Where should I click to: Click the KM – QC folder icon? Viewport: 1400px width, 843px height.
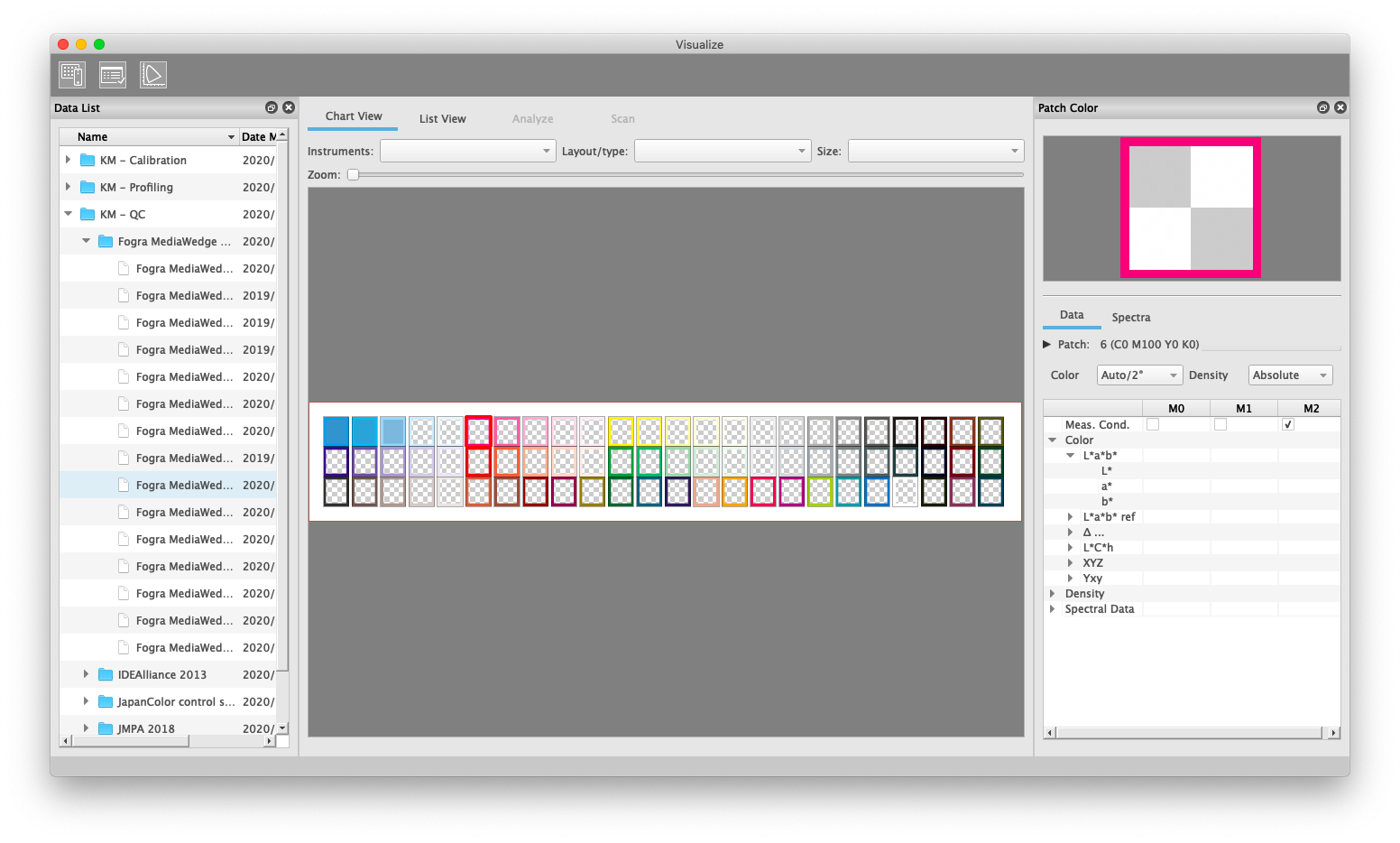pos(87,214)
